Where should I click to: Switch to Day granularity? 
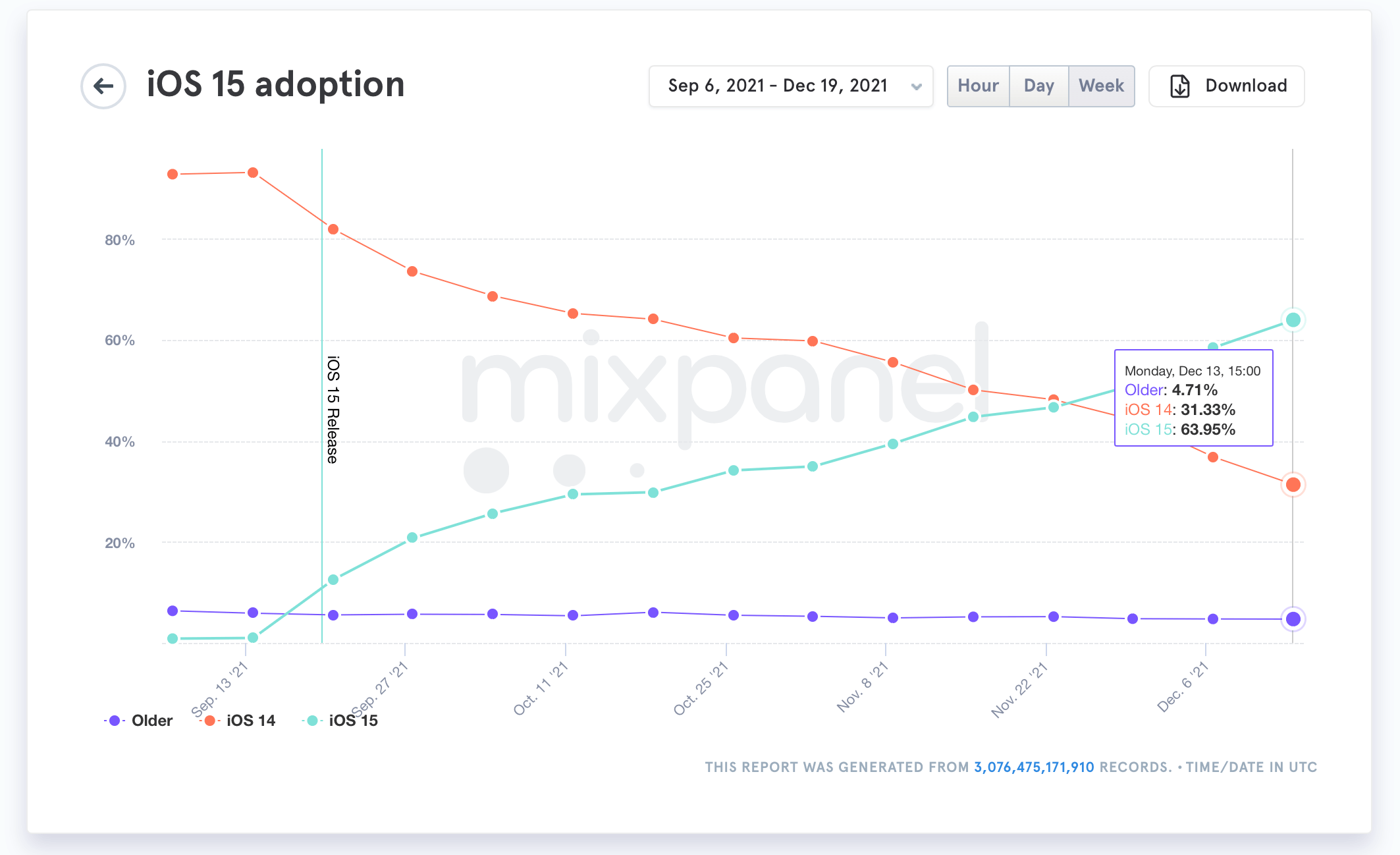click(x=1038, y=86)
